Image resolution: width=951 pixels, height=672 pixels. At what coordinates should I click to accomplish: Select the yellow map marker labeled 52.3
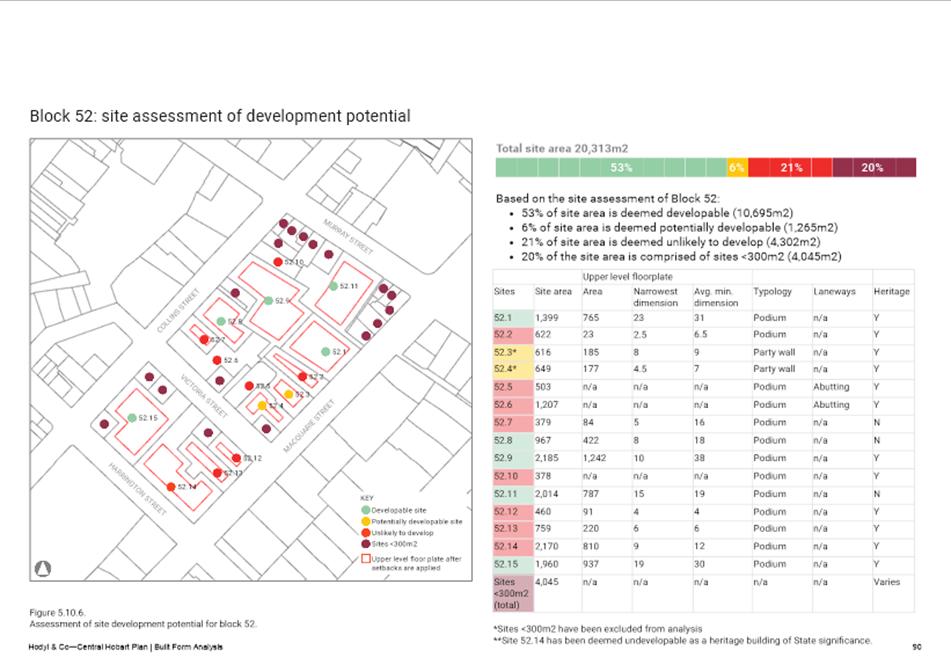coord(289,394)
